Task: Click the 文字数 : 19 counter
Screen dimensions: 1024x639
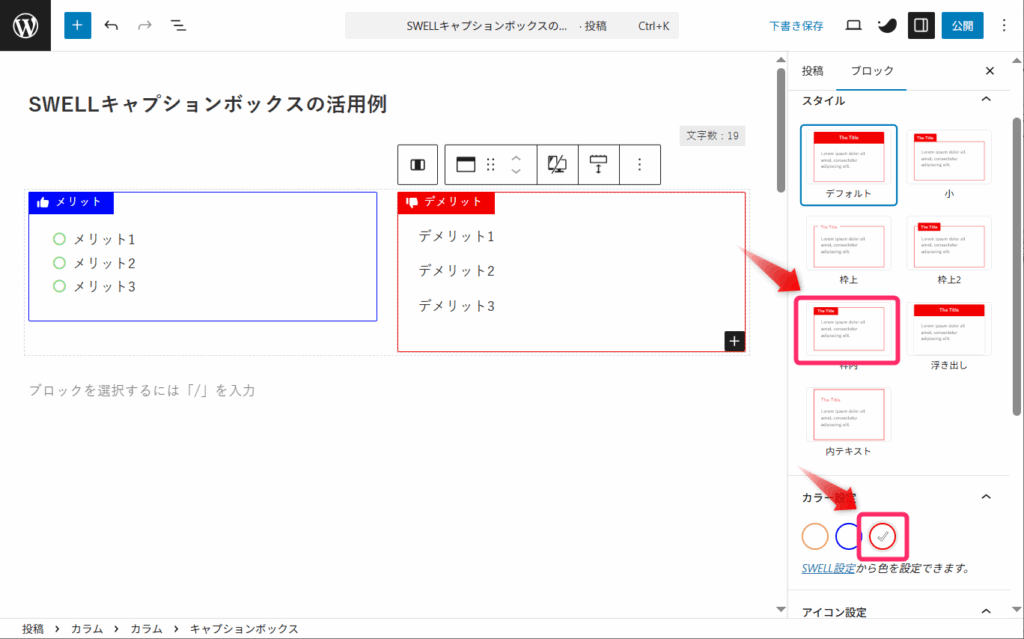Action: pos(712,136)
